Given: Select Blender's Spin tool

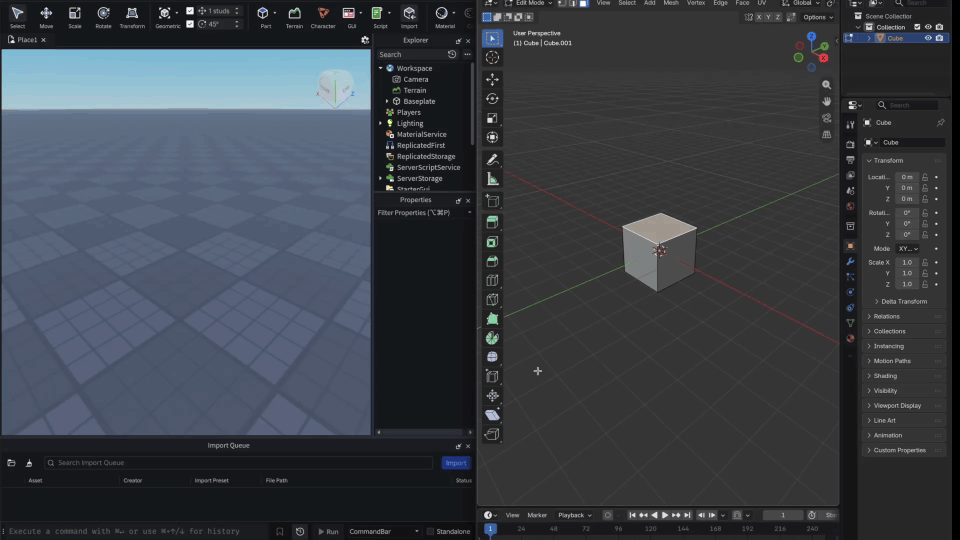Looking at the screenshot, I should pyautogui.click(x=492, y=338).
